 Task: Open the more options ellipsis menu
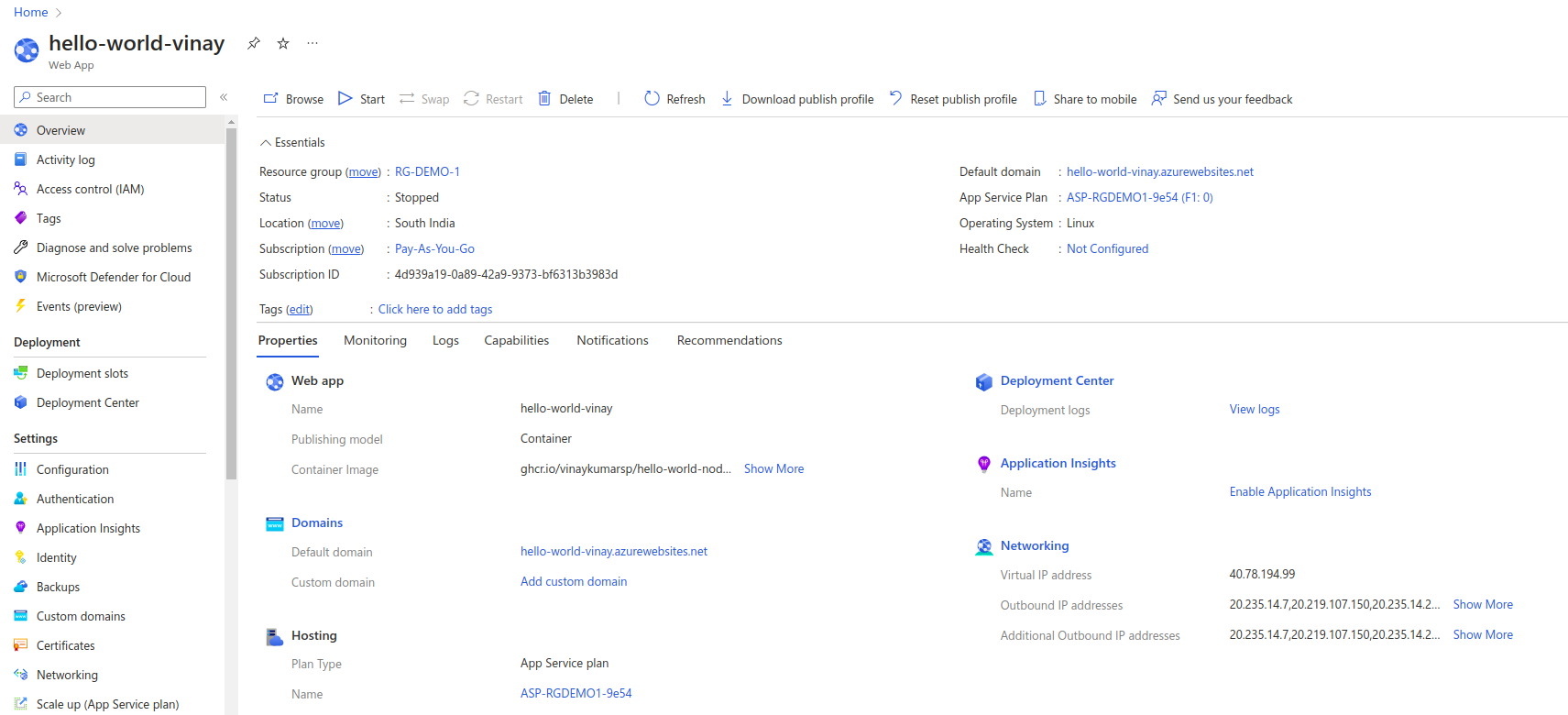coord(313,43)
